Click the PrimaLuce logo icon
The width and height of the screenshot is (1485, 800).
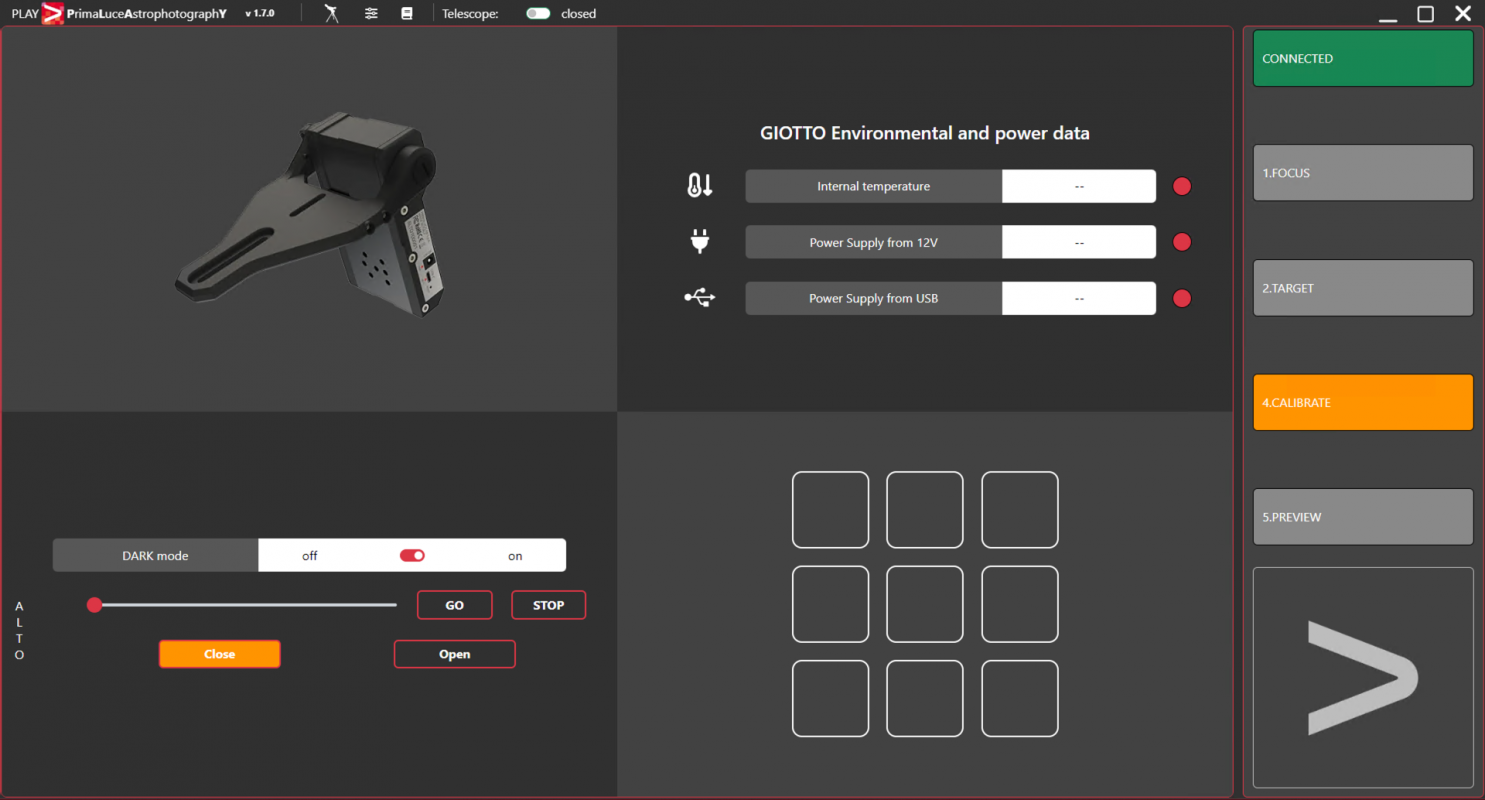(52, 14)
